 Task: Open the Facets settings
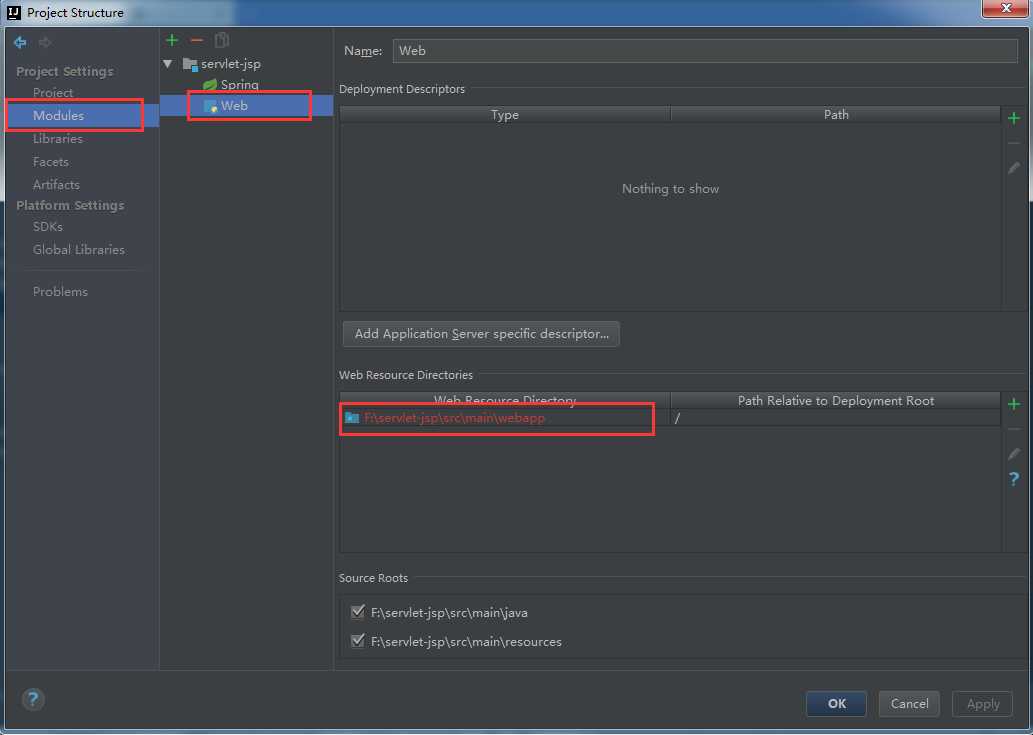[x=51, y=161]
